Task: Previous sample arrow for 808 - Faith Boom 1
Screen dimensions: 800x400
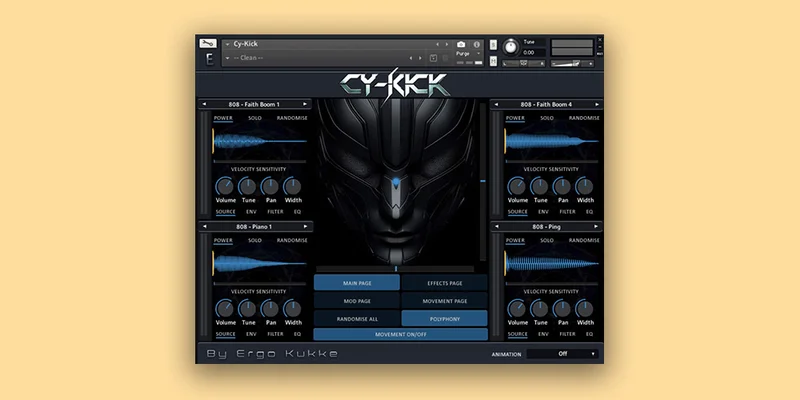Action: [x=204, y=104]
